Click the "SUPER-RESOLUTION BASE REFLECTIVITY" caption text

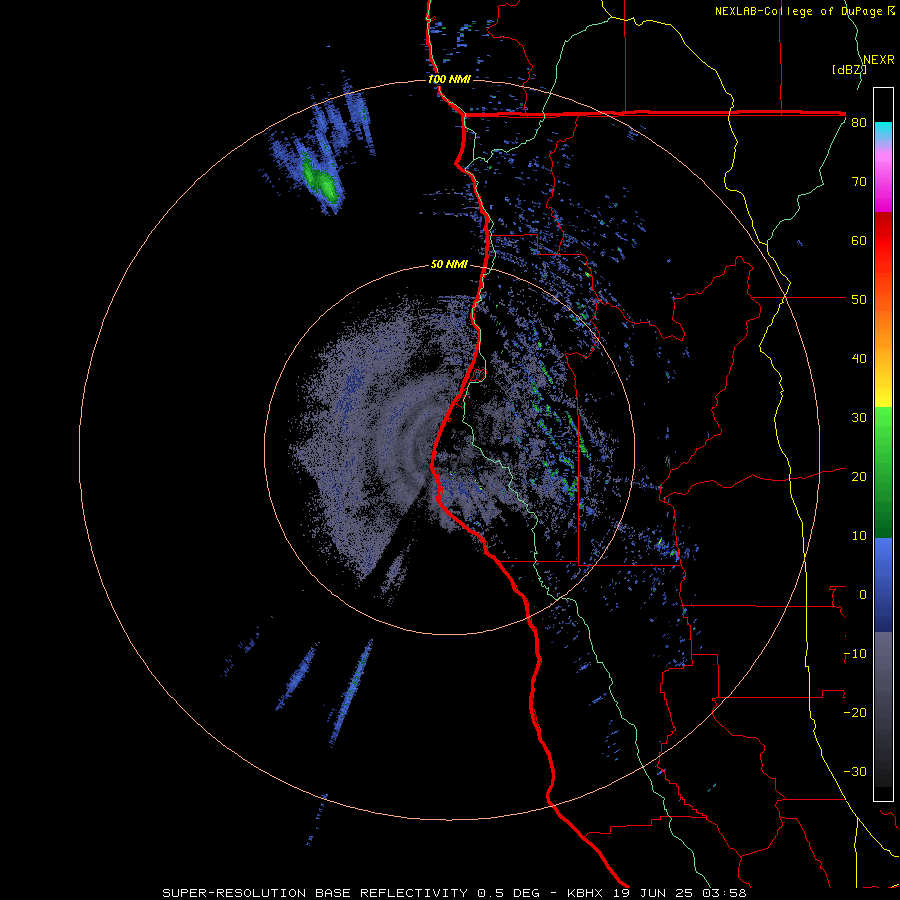pyautogui.click(x=317, y=893)
